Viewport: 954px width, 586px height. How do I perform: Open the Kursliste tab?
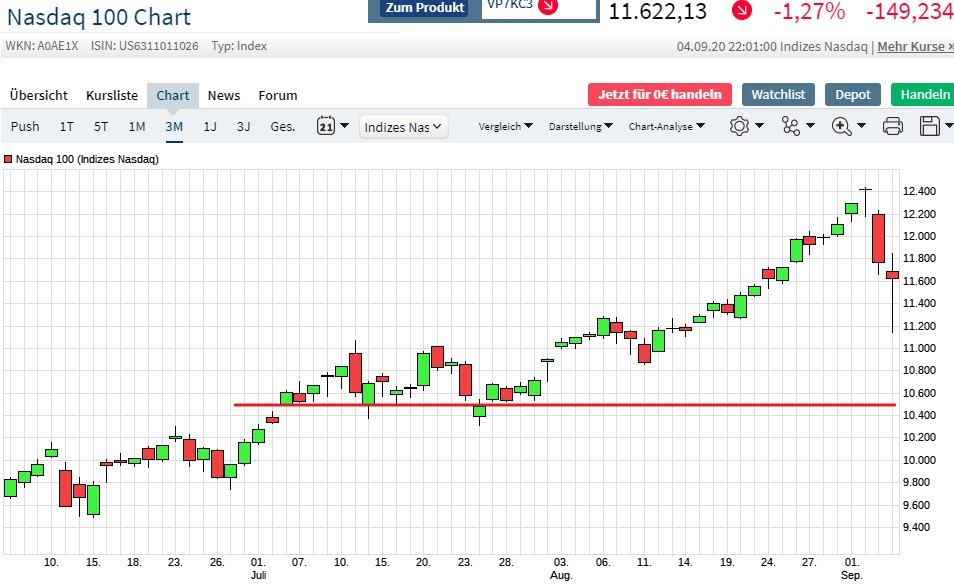point(111,95)
